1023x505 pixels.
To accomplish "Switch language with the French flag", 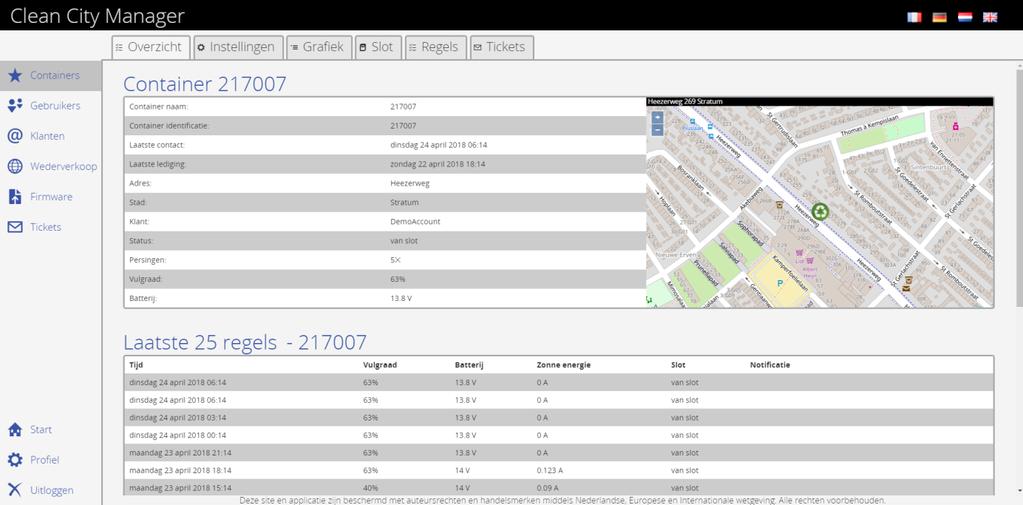I will click(914, 18).
